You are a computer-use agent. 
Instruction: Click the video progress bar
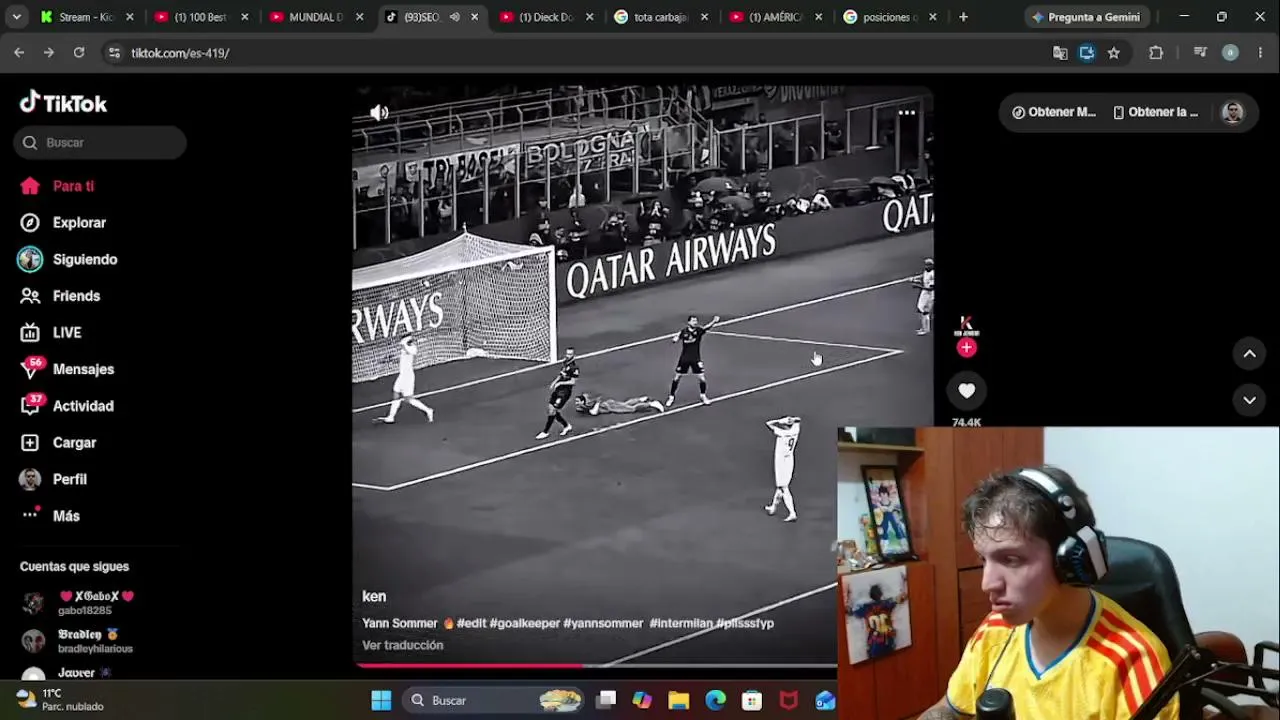pyautogui.click(x=596, y=665)
